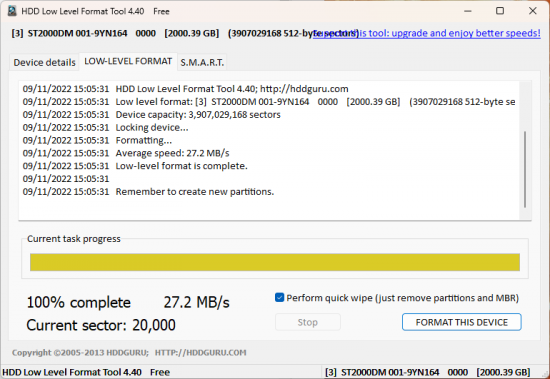Click the 'Current sector: 20,000' readout
This screenshot has width=550, height=379.
[x=101, y=325]
